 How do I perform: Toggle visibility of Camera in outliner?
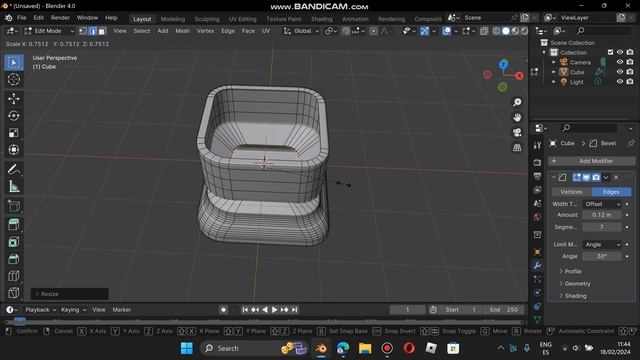tap(620, 62)
